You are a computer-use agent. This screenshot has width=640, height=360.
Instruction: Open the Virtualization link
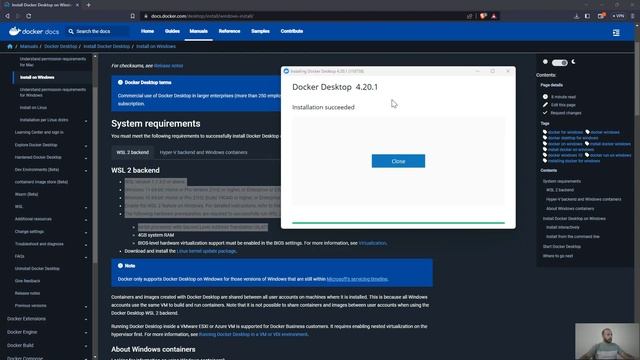pyautogui.click(x=372, y=243)
